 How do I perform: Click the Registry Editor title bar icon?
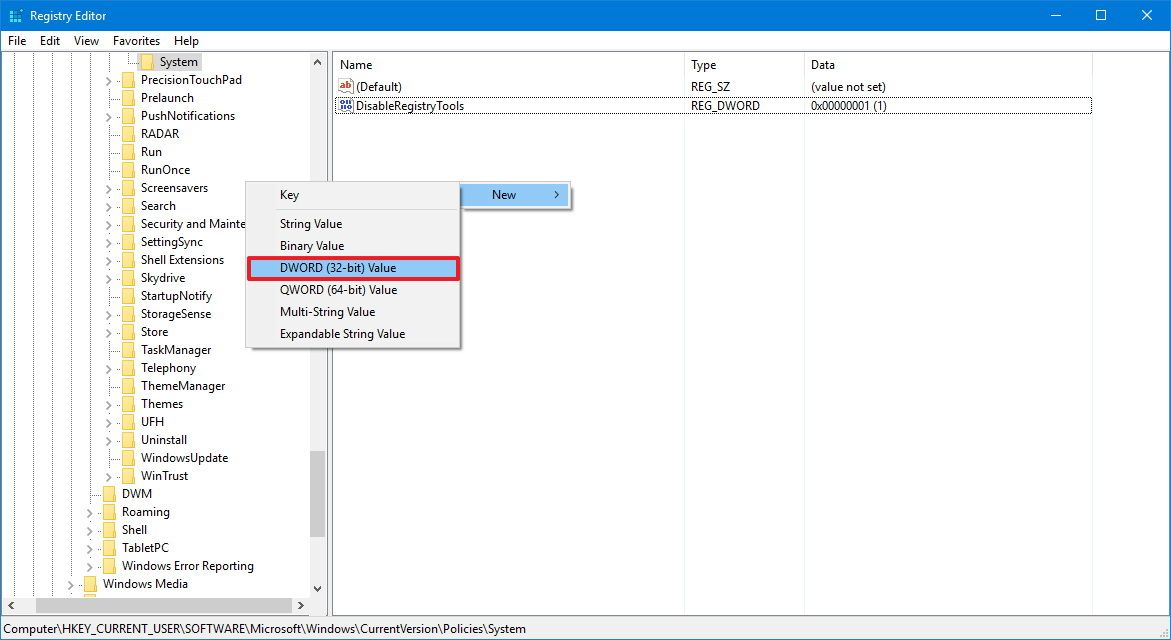click(x=15, y=15)
